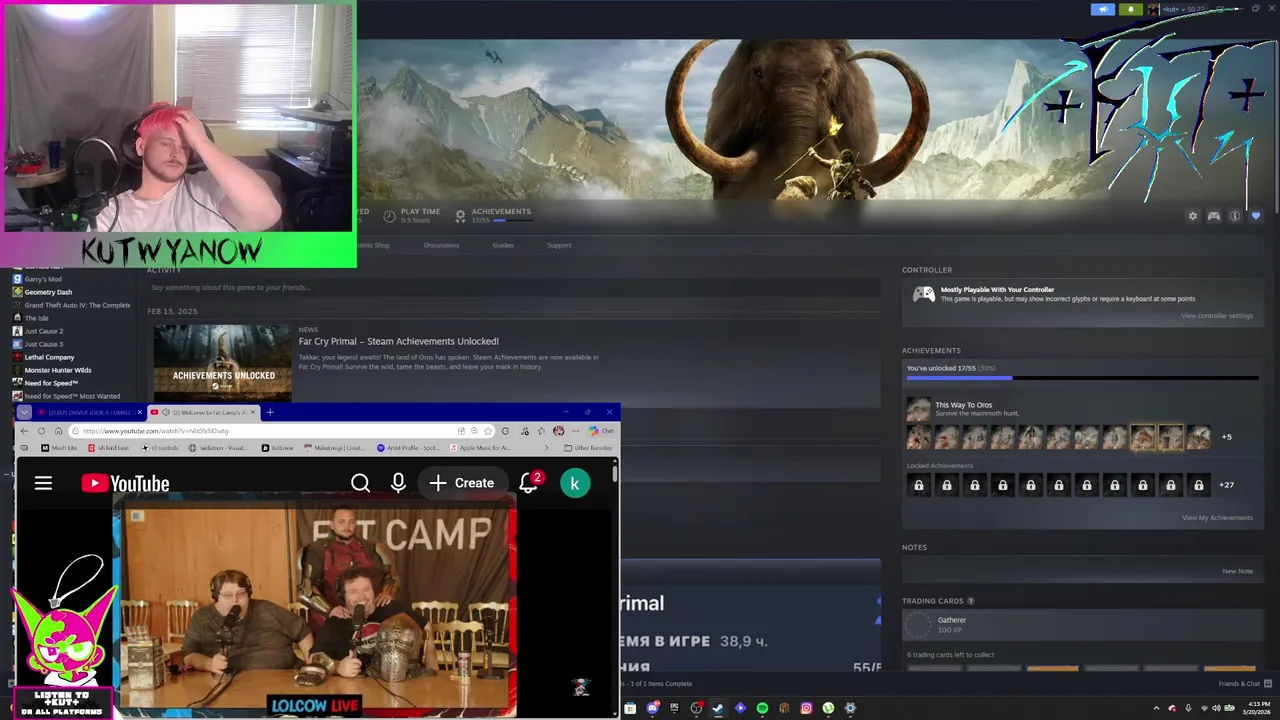Expand the +kut+ account dropdown in Steam
The image size is (1280, 720).
pos(1182,9)
